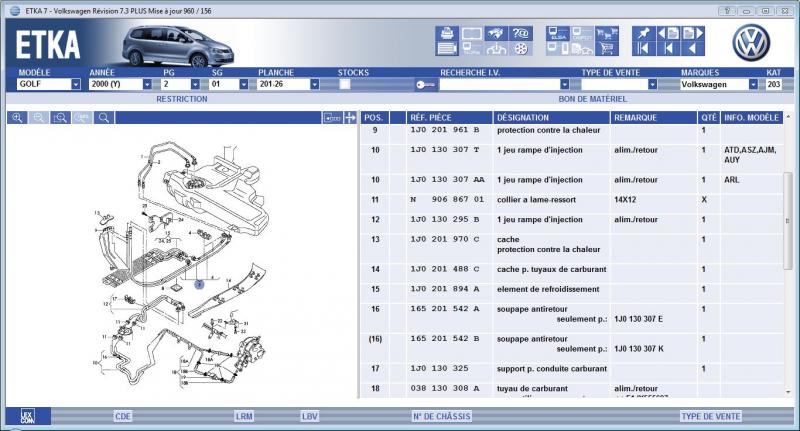
Task: Click the gauge icon below the binoculars
Action: click(496, 49)
